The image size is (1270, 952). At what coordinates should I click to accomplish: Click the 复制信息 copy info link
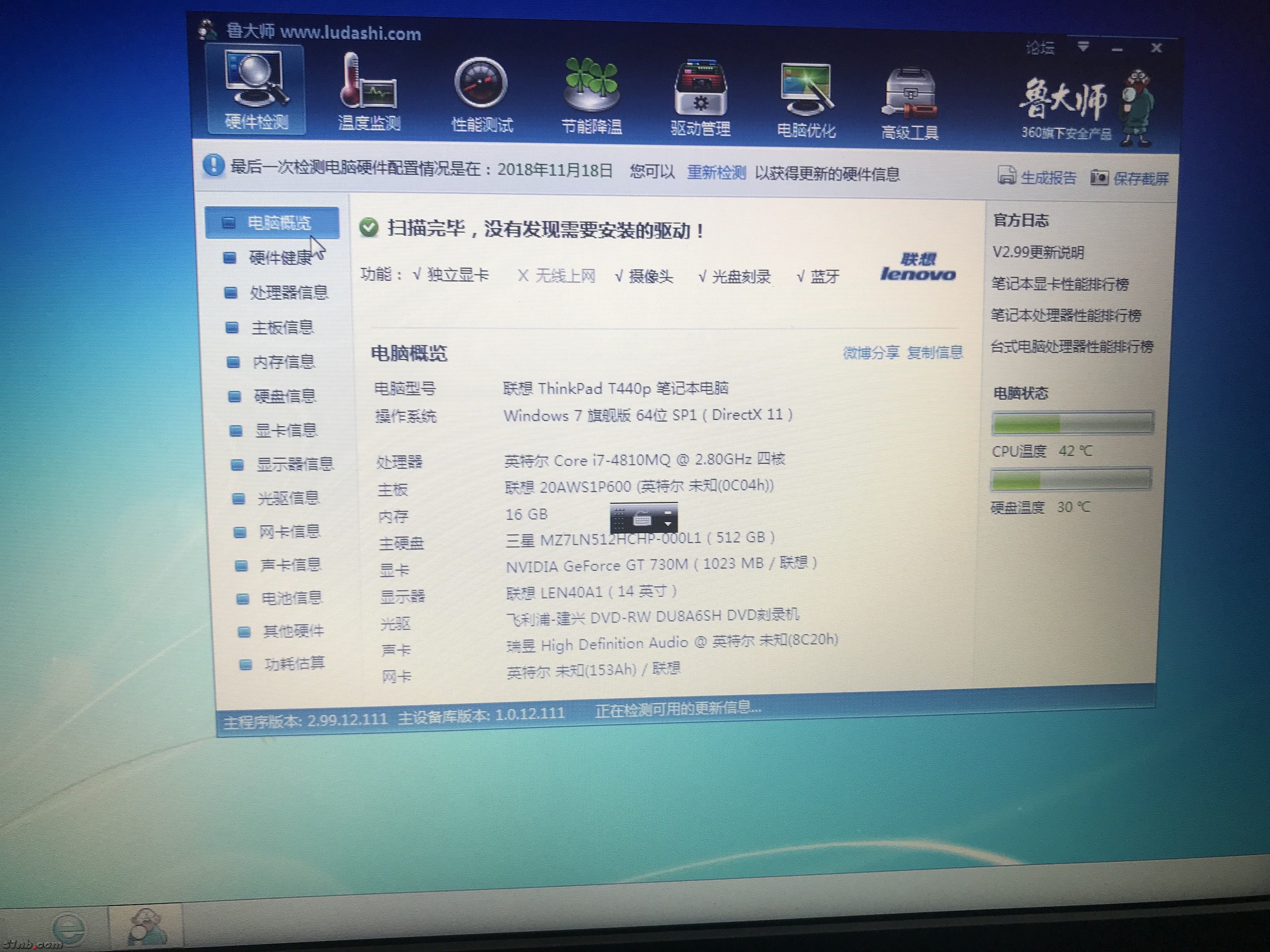click(x=935, y=352)
